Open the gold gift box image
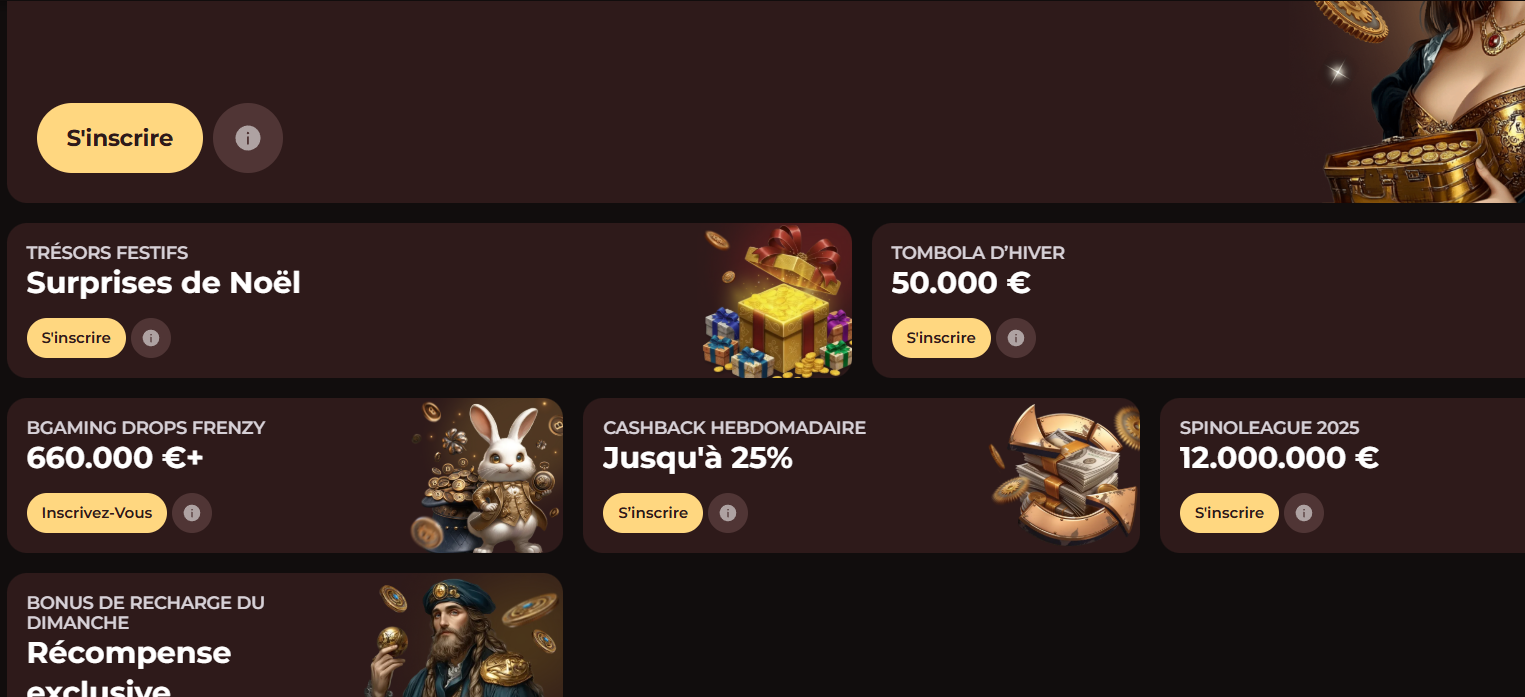Screen dimensions: 1525x697 777,301
